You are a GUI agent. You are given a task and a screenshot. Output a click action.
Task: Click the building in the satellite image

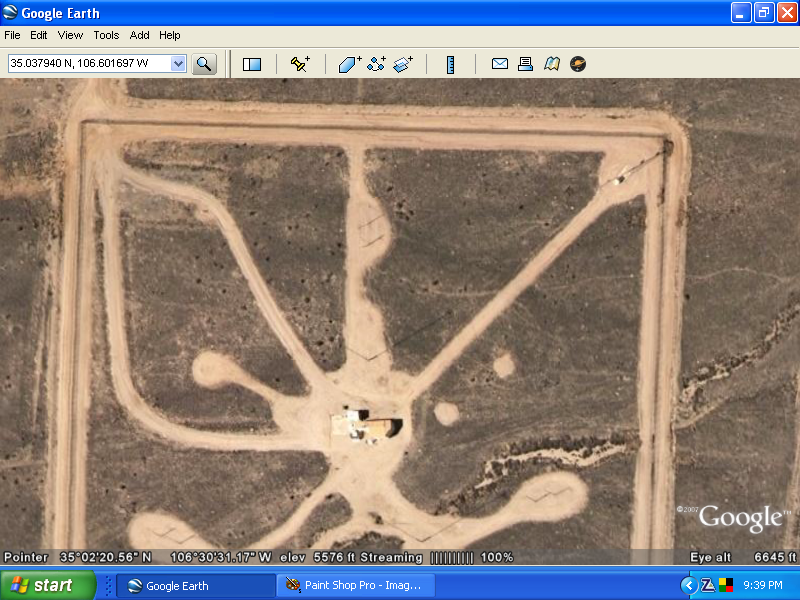(367, 424)
